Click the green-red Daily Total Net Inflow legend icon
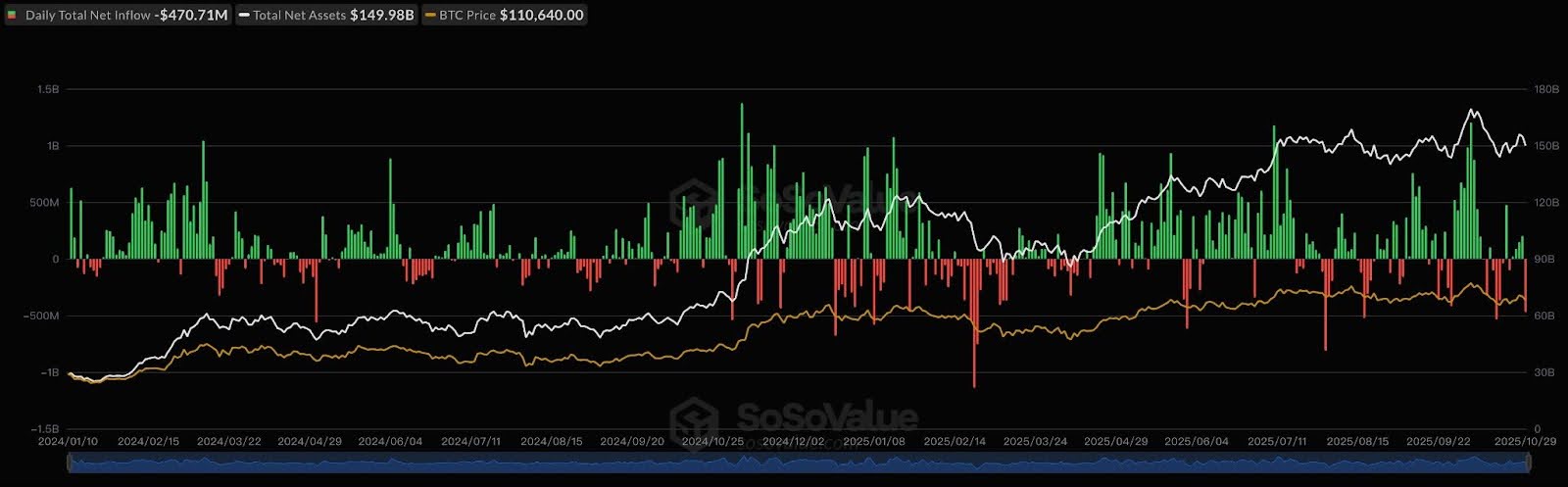 (12, 16)
